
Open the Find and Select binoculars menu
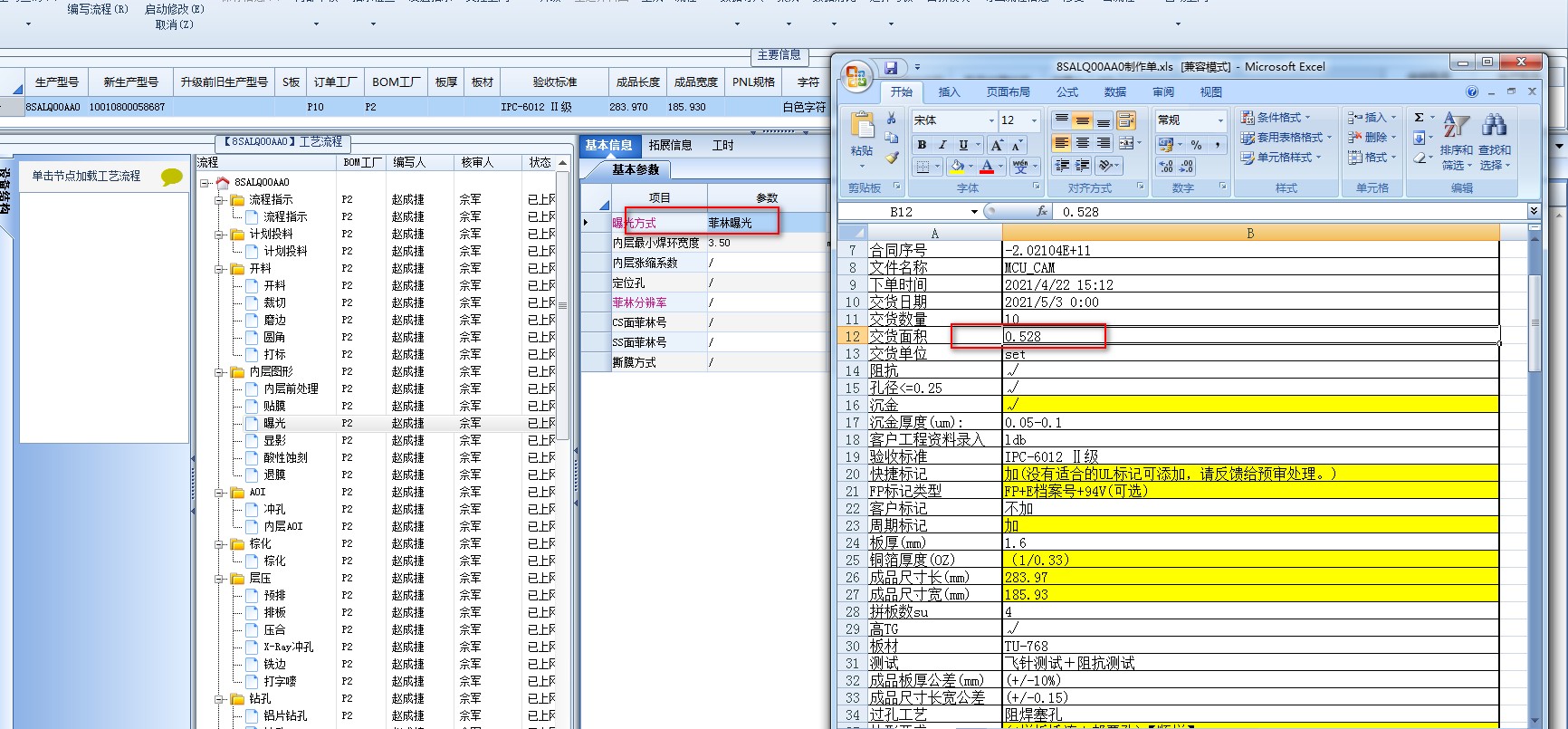point(1495,141)
